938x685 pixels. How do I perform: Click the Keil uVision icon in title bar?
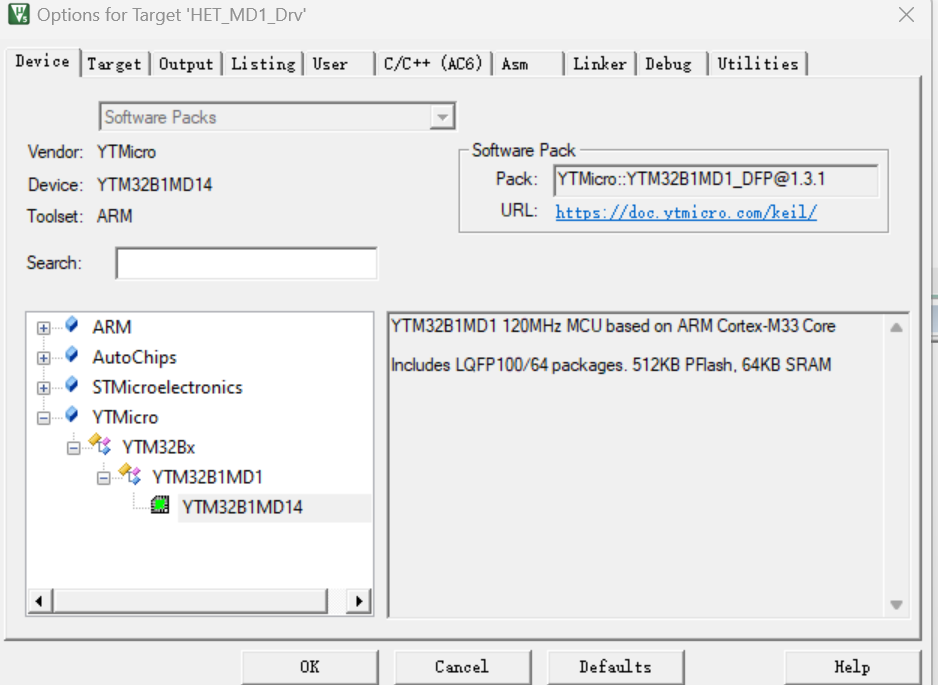click(x=19, y=14)
